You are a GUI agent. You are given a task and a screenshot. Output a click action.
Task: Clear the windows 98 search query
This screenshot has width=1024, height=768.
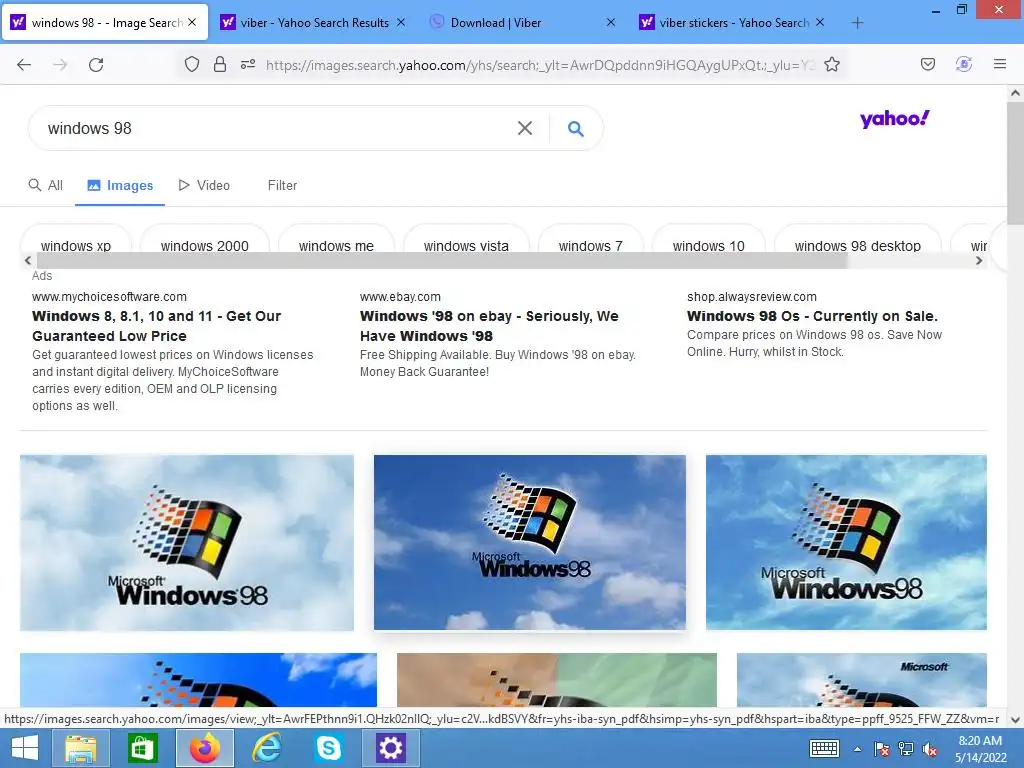coord(524,128)
